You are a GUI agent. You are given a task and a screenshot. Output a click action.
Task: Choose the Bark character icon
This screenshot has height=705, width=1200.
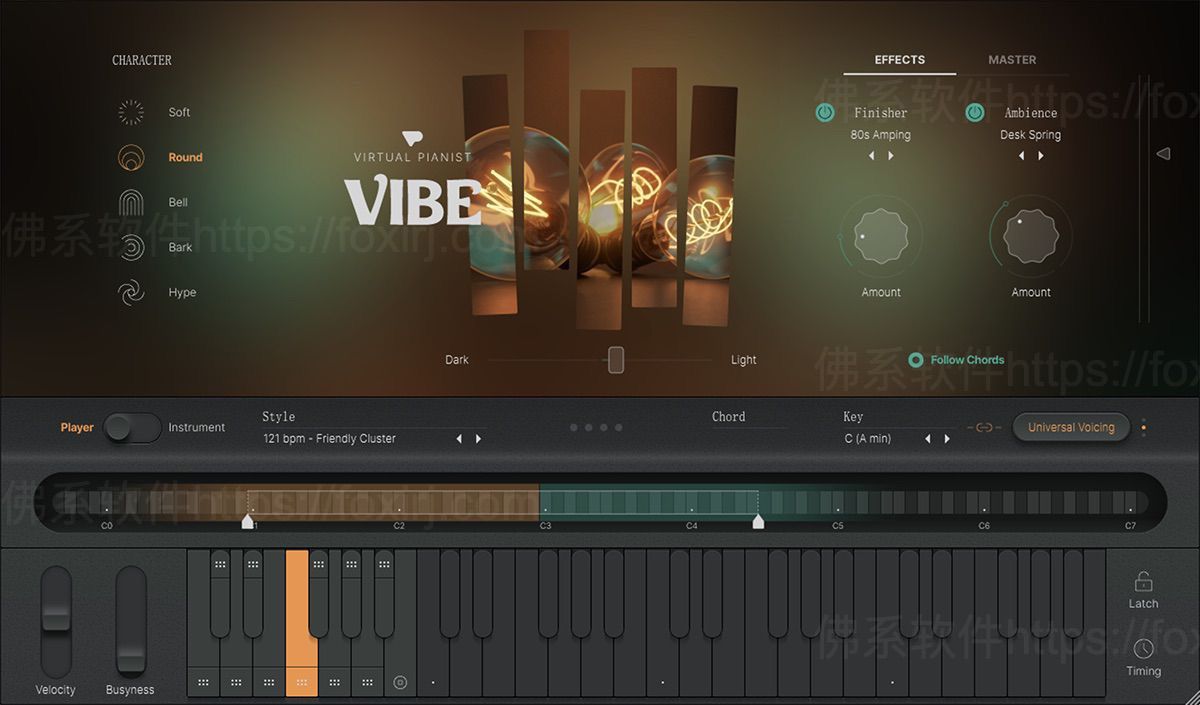click(131, 248)
